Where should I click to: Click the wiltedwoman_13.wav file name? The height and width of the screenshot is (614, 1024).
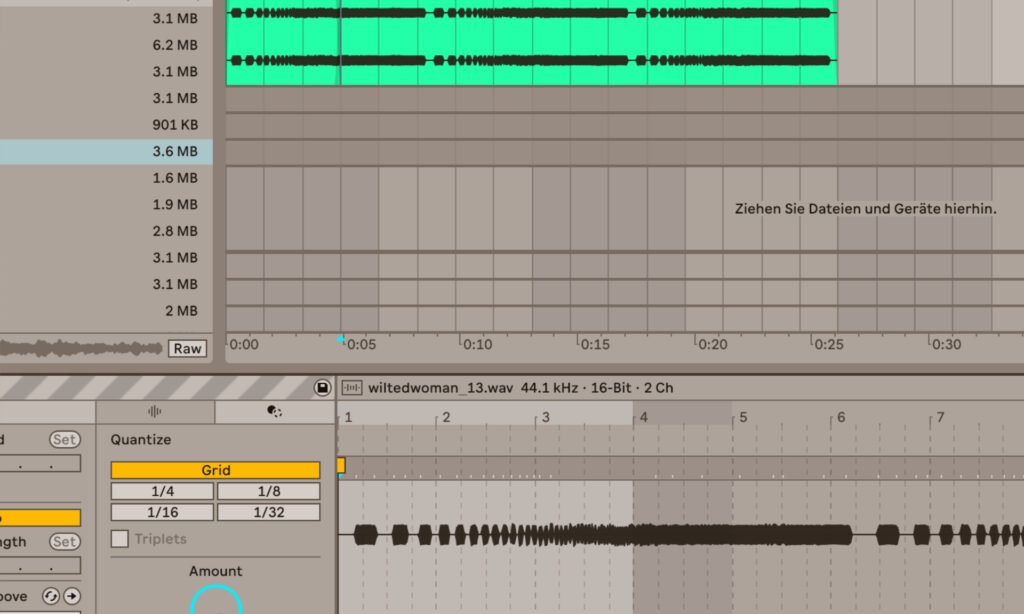[440, 388]
